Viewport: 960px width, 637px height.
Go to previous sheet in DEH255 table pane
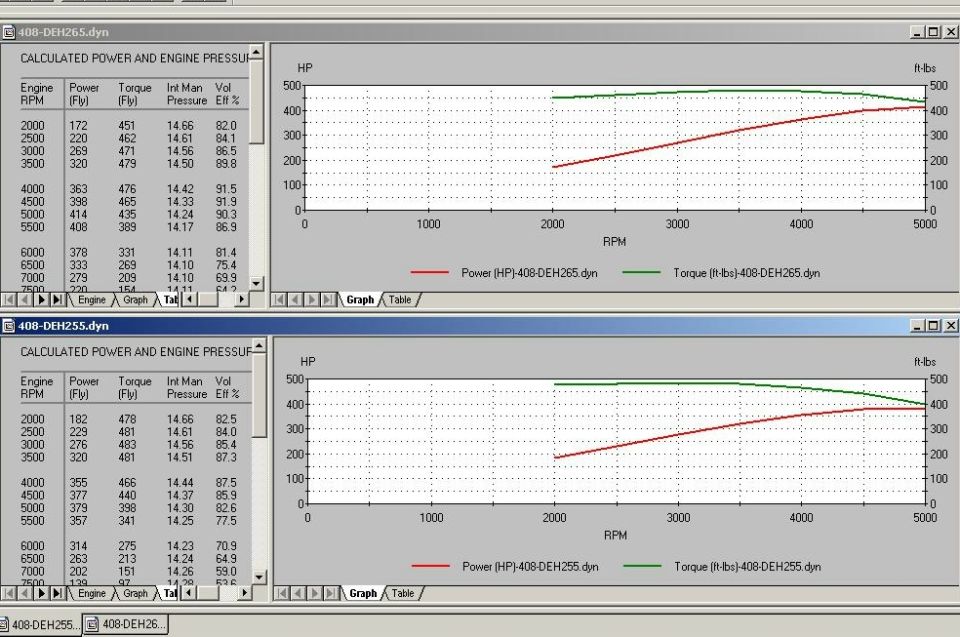tap(24, 593)
